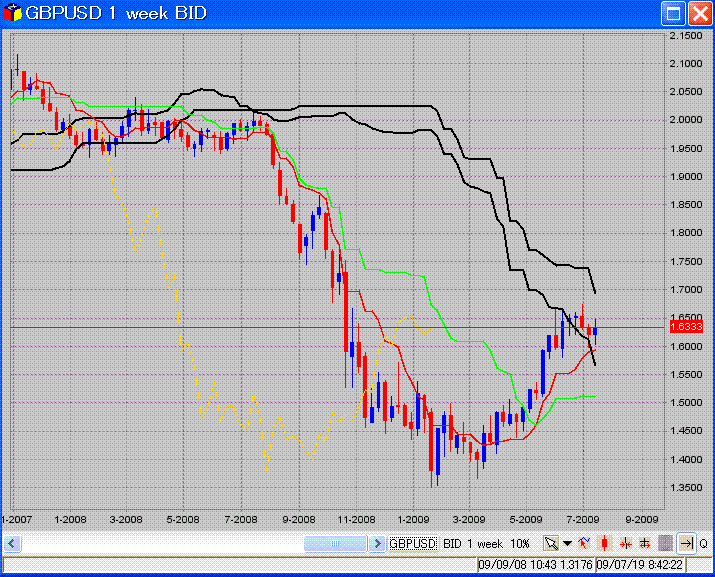Click the 1.7000 price axis label
The height and width of the screenshot is (577, 715).
click(686, 290)
